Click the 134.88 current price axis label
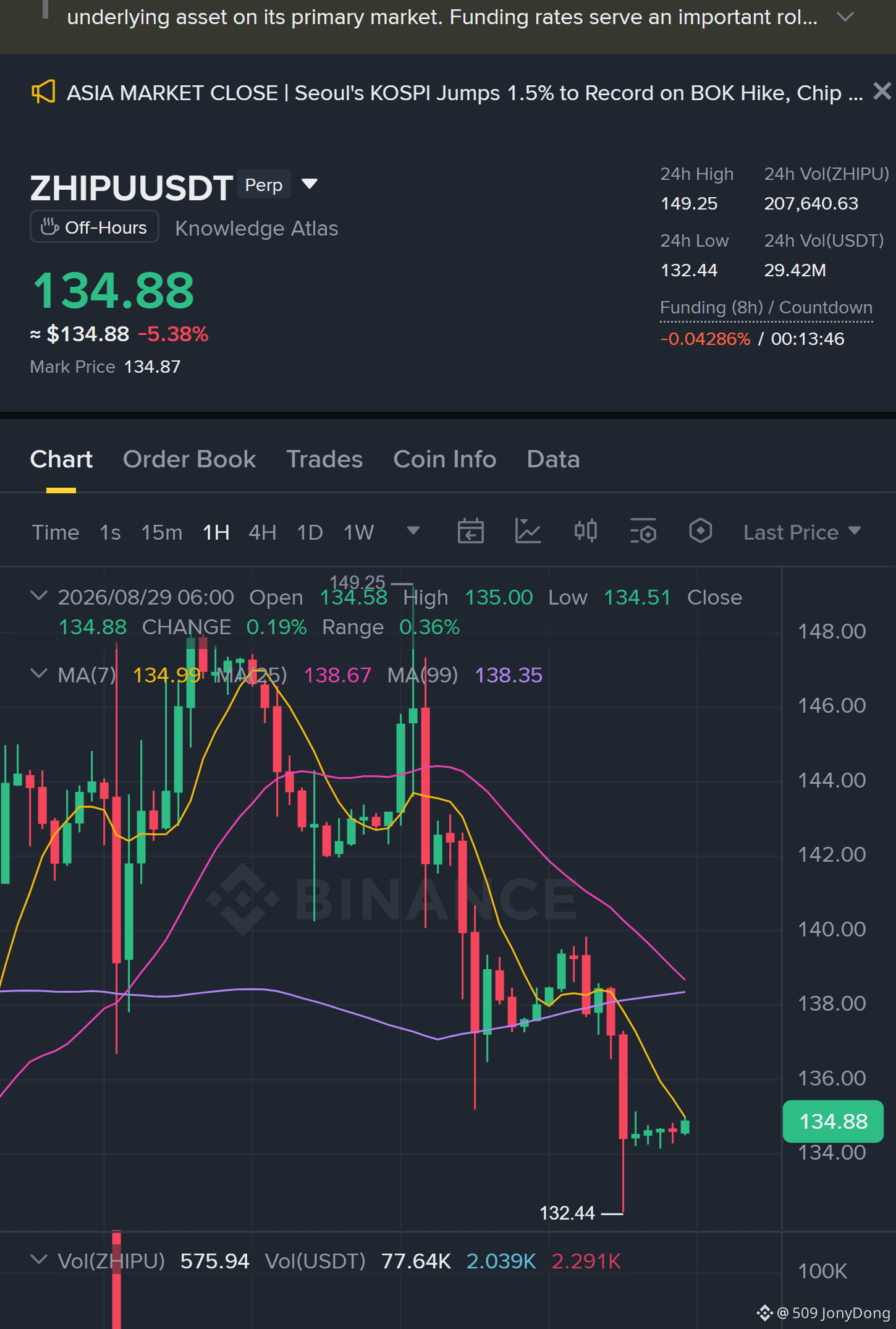 [833, 1121]
